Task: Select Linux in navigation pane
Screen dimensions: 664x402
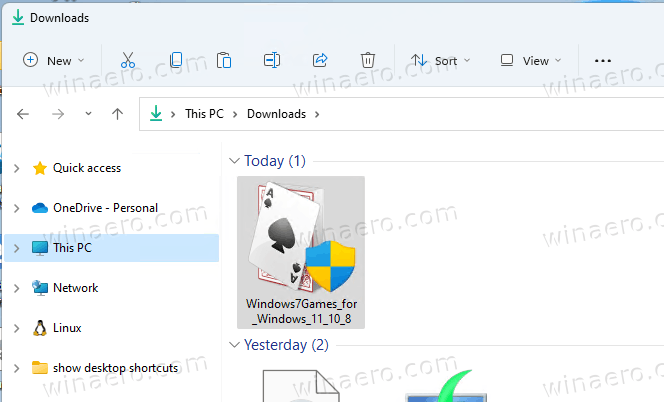Action: (x=67, y=328)
